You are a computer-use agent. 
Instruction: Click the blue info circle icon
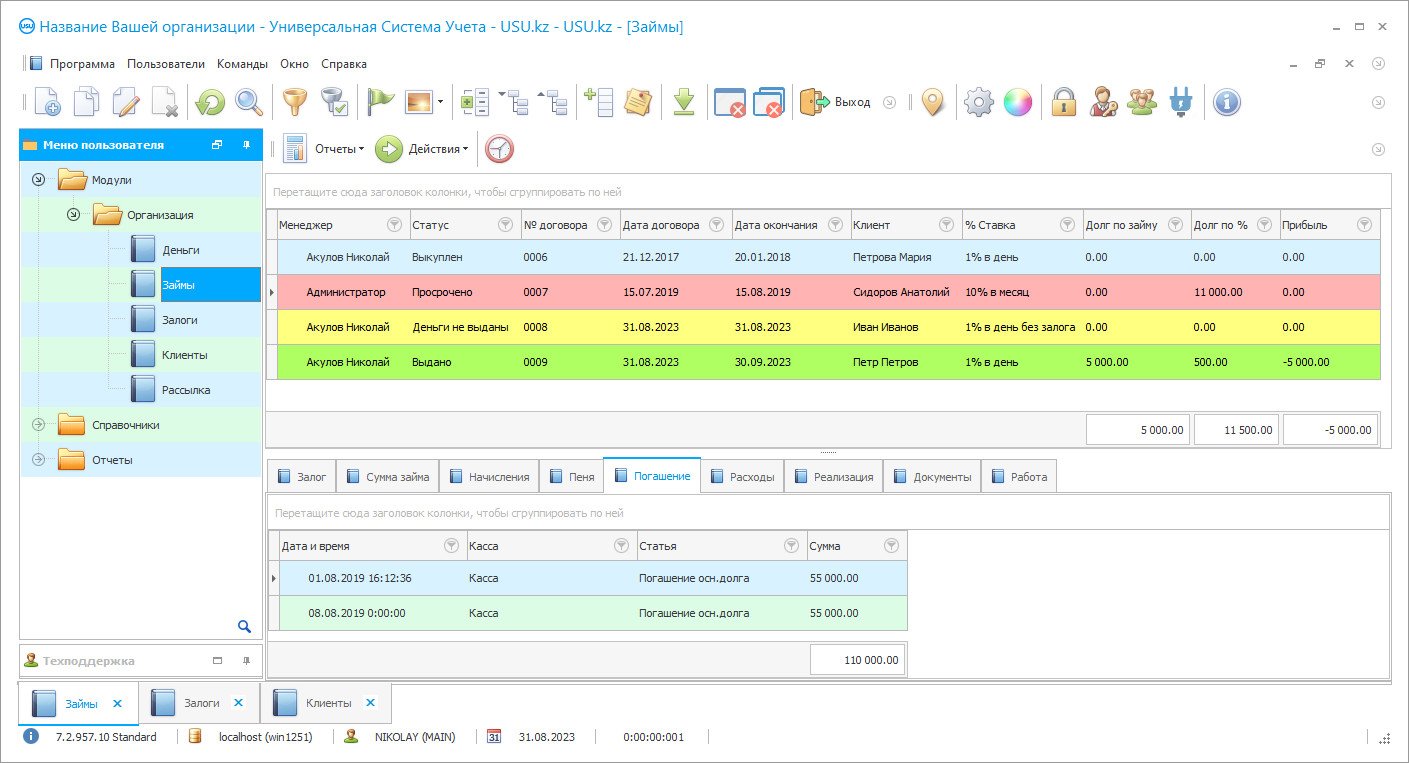coord(1226,102)
